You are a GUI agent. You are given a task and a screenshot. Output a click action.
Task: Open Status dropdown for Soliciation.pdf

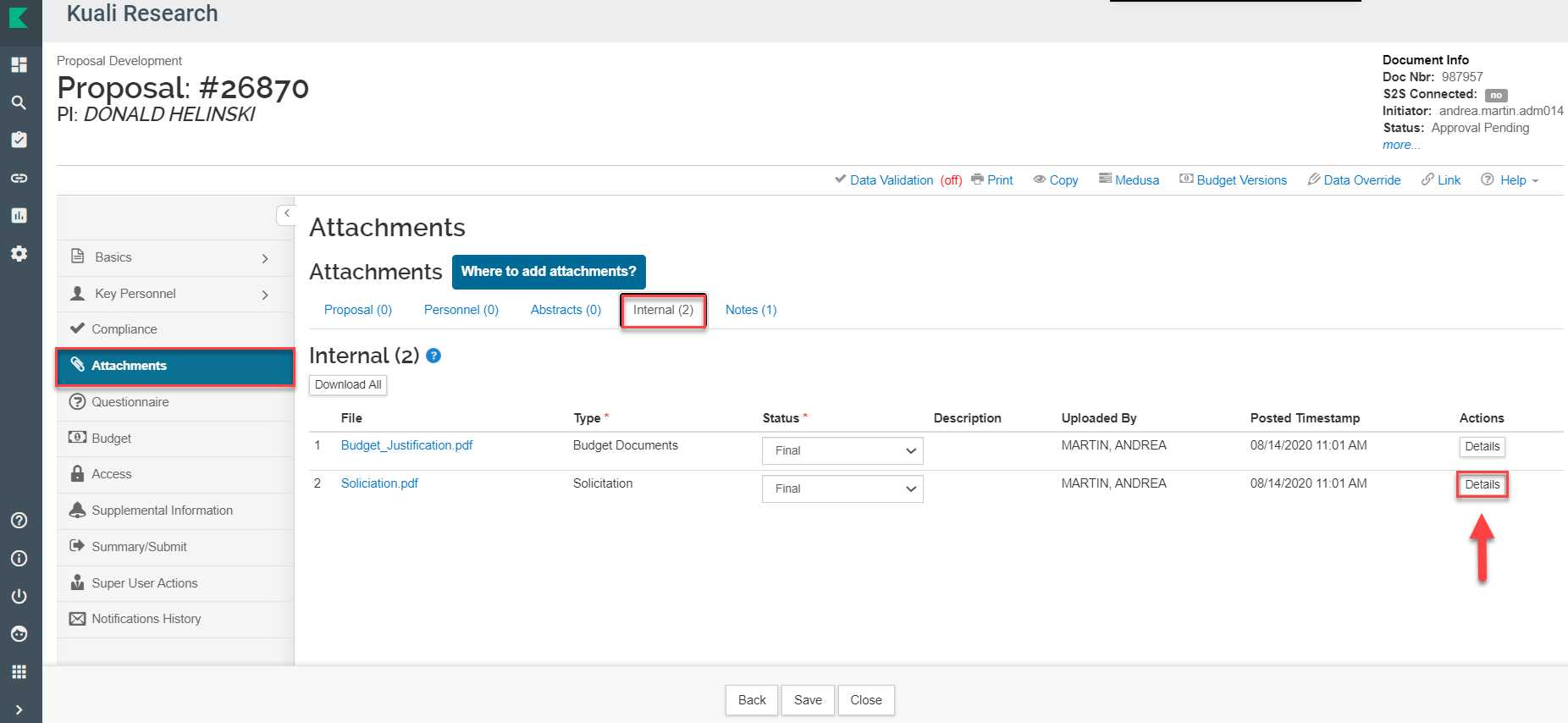click(842, 488)
